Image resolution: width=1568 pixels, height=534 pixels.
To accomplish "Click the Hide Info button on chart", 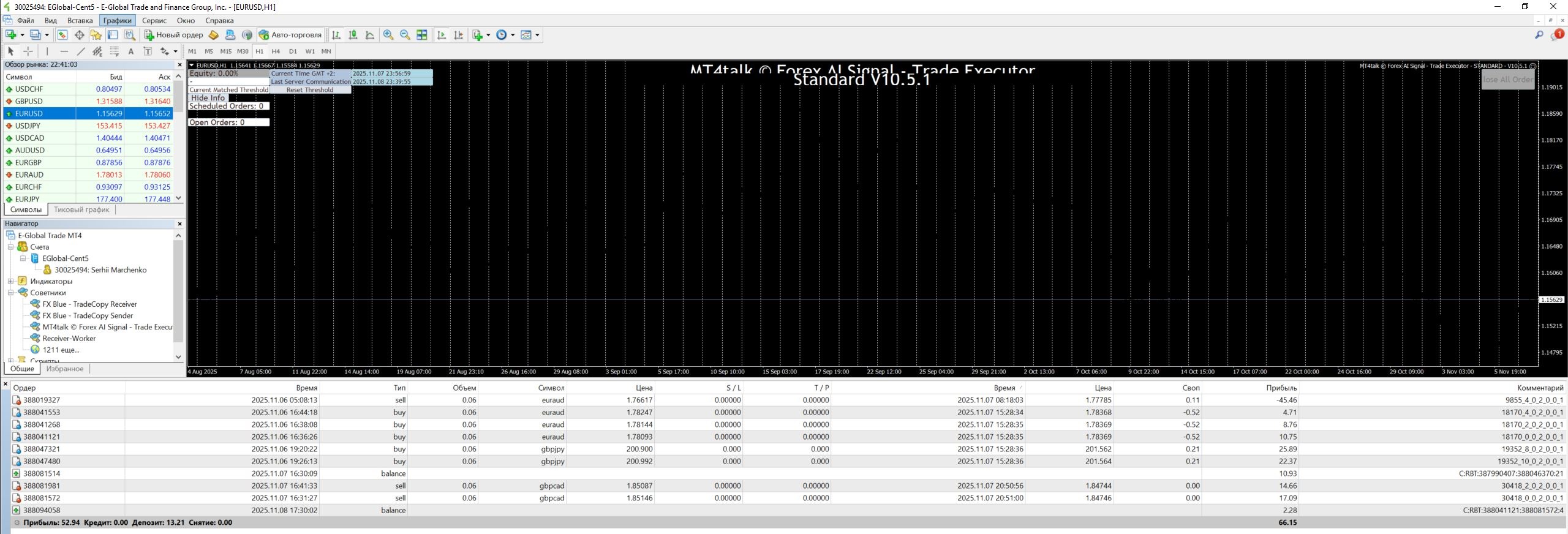I will pyautogui.click(x=208, y=98).
